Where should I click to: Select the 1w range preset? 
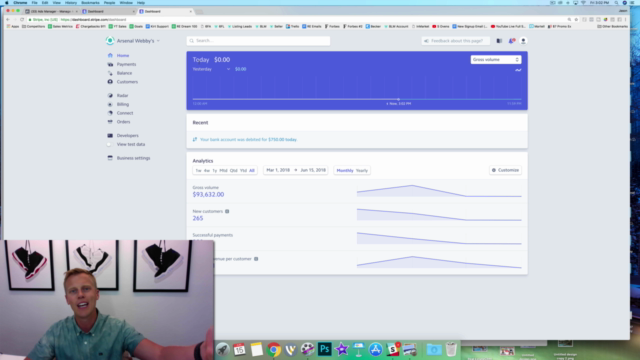[x=198, y=171]
